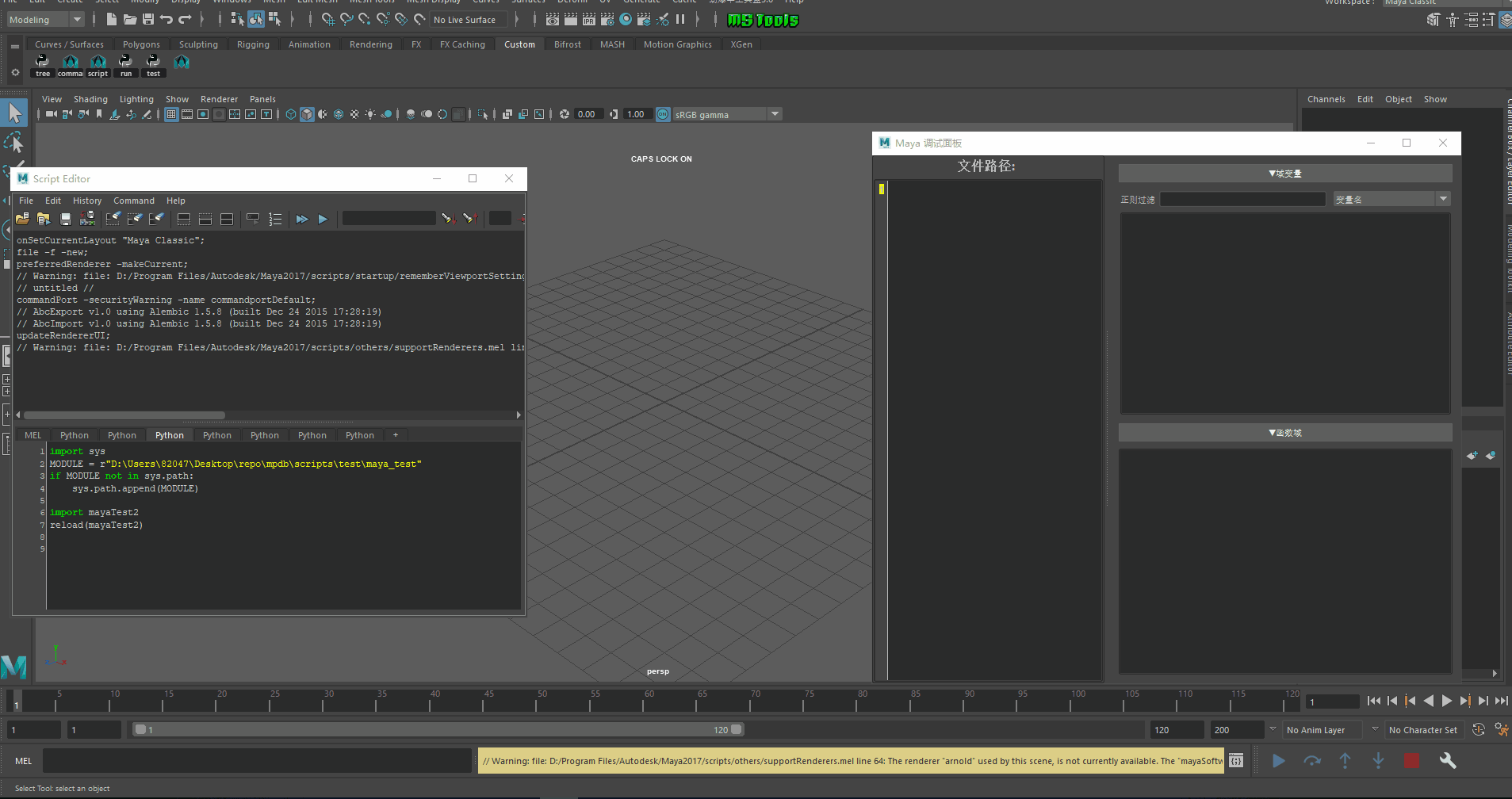This screenshot has height=799, width=1512.
Task: Run the 'script' shelf button
Action: [x=98, y=66]
